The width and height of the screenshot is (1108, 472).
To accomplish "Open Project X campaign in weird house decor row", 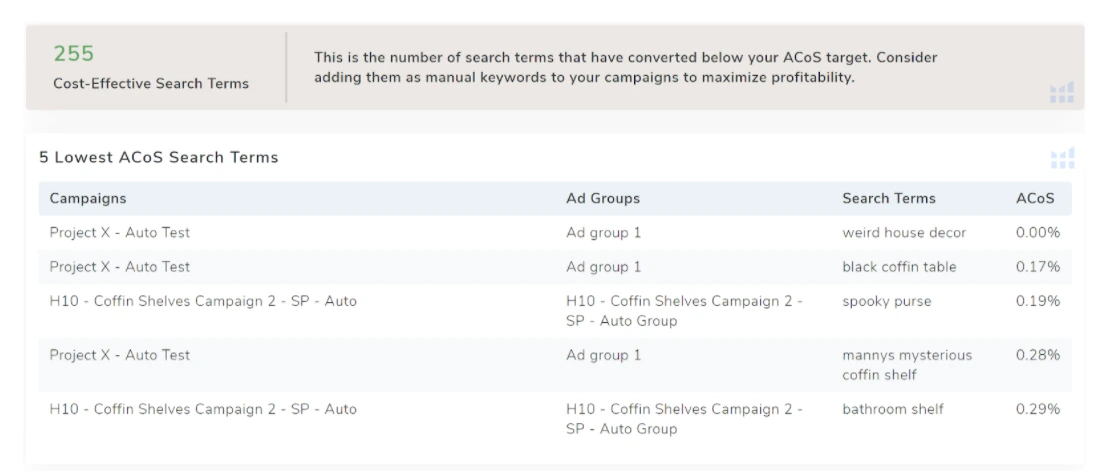I will point(120,233).
